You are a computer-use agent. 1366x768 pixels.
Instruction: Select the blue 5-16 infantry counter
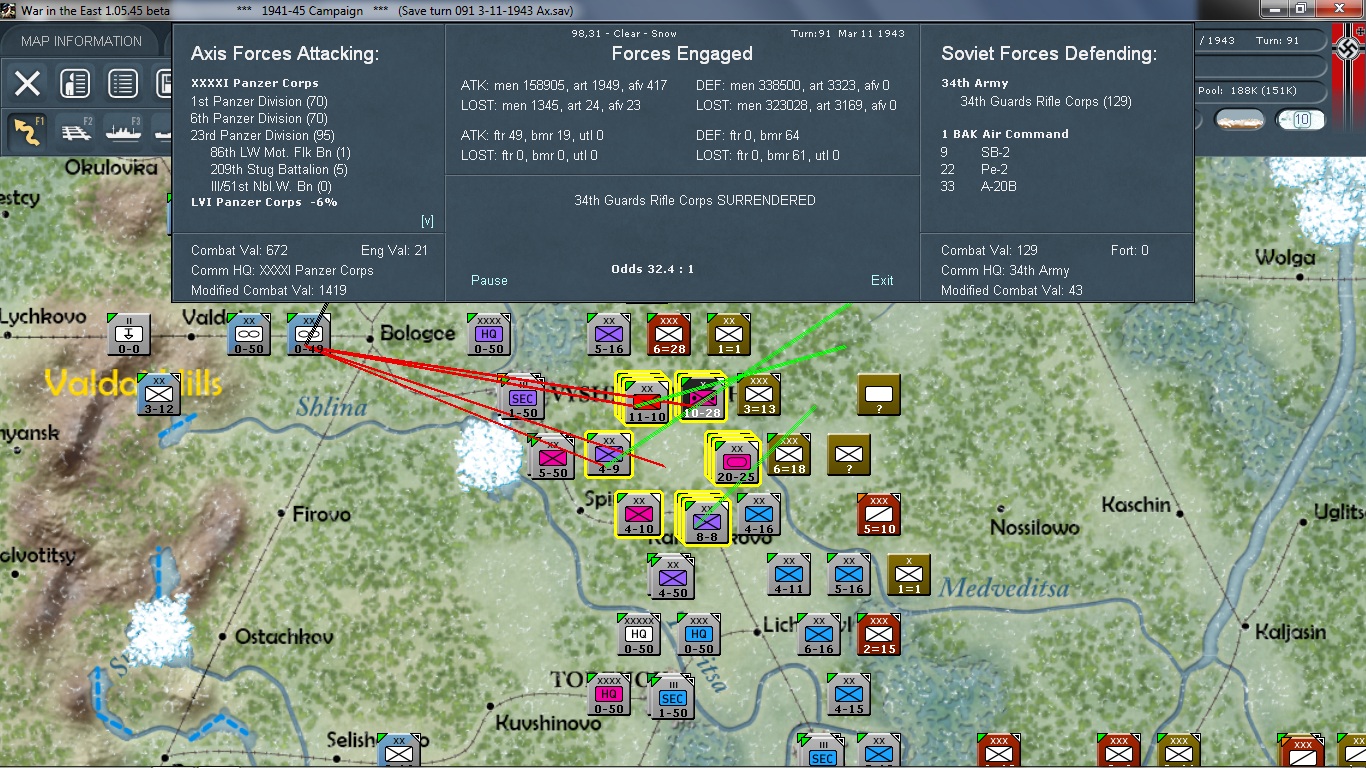tap(849, 573)
